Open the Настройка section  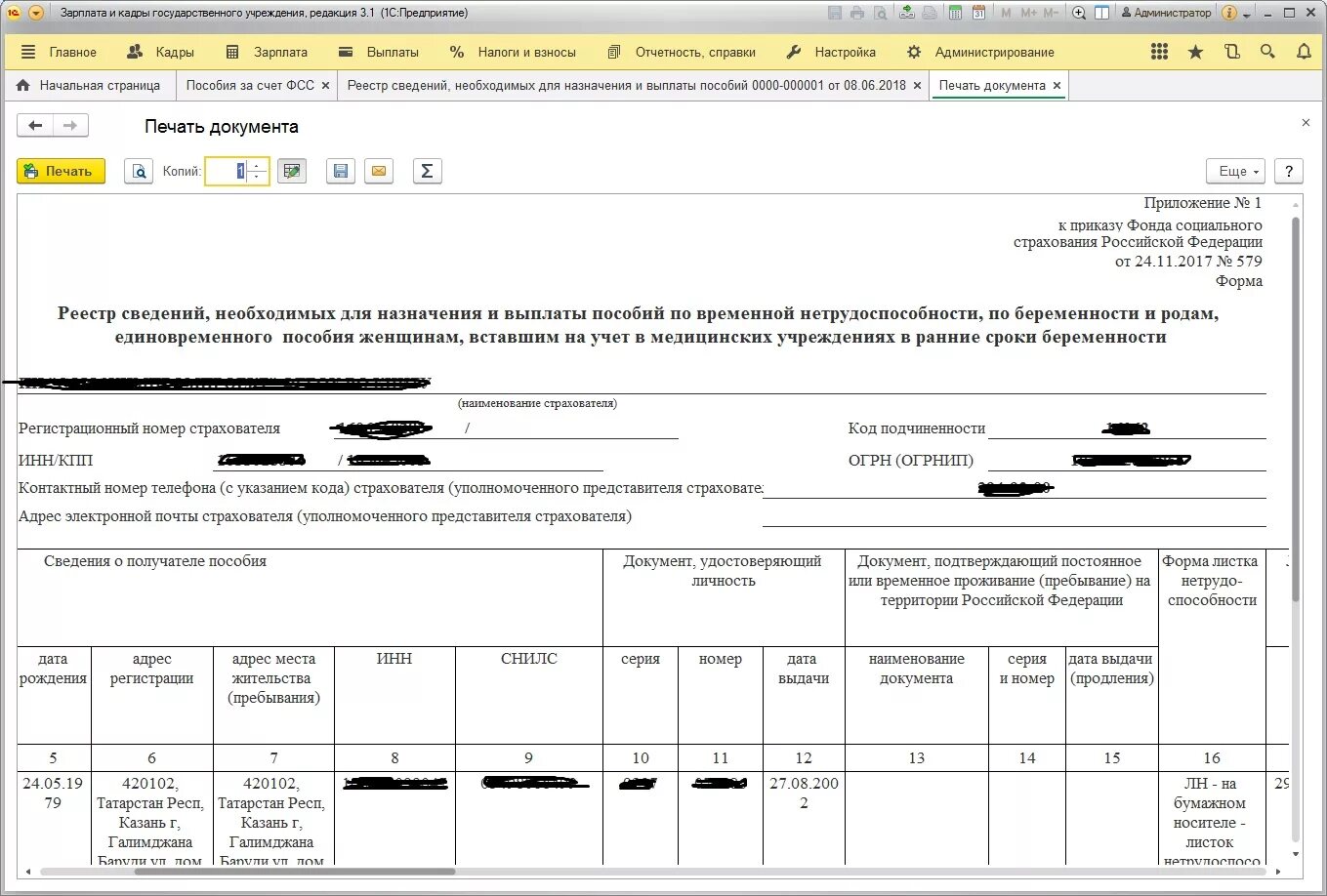coord(831,52)
